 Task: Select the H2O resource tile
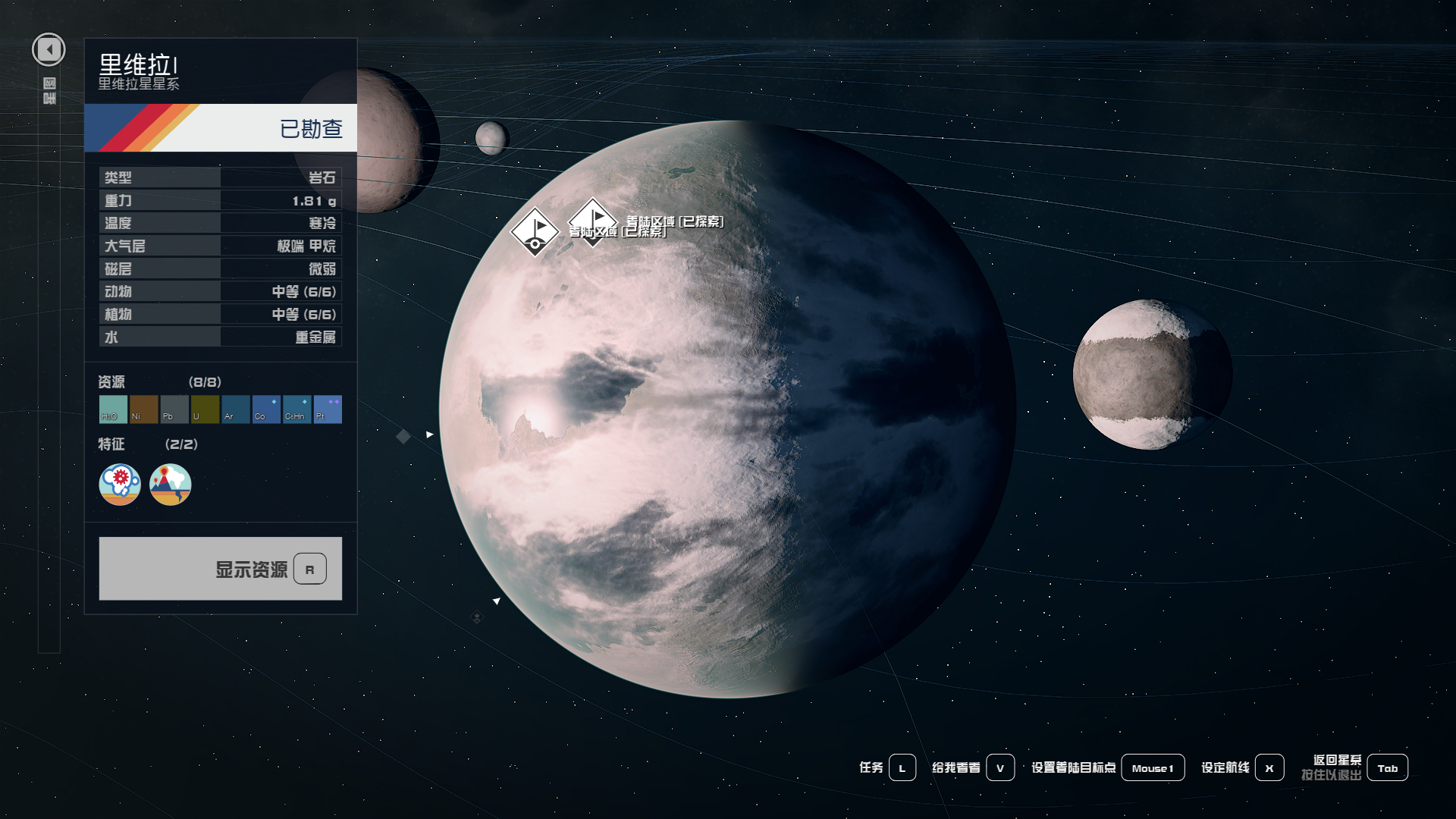pos(113,409)
